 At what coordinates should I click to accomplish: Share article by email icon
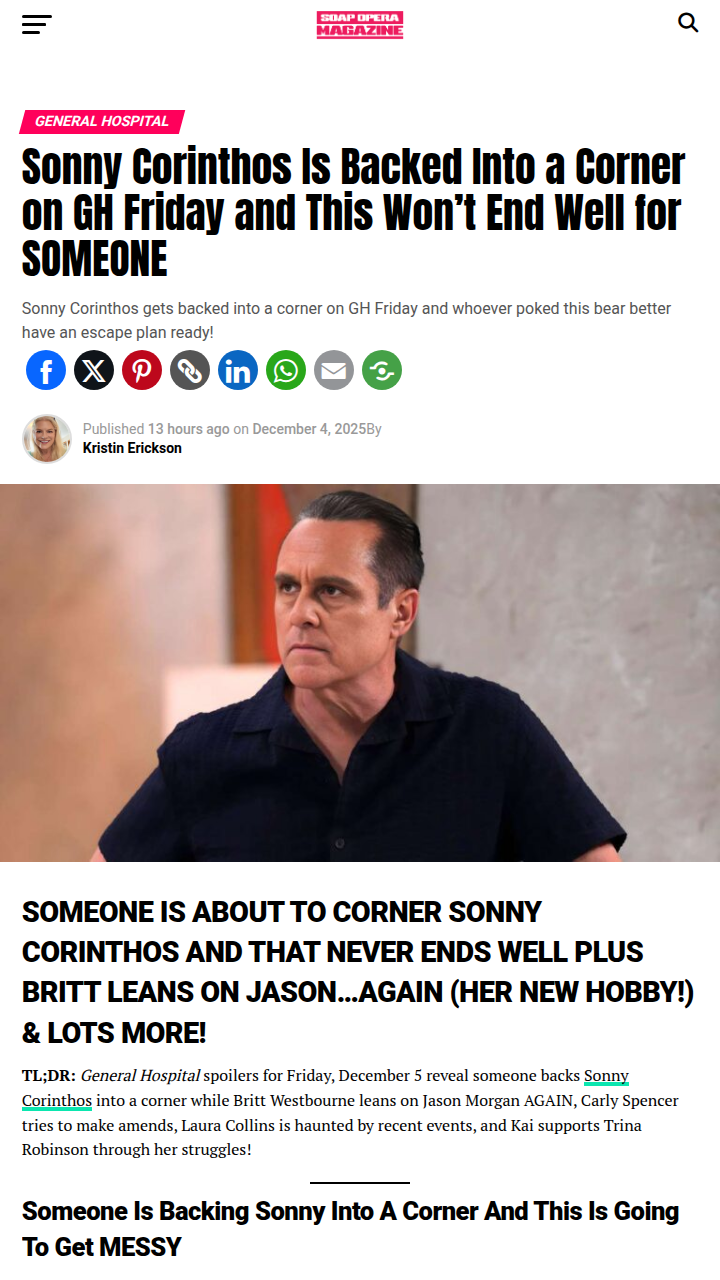[x=334, y=370]
